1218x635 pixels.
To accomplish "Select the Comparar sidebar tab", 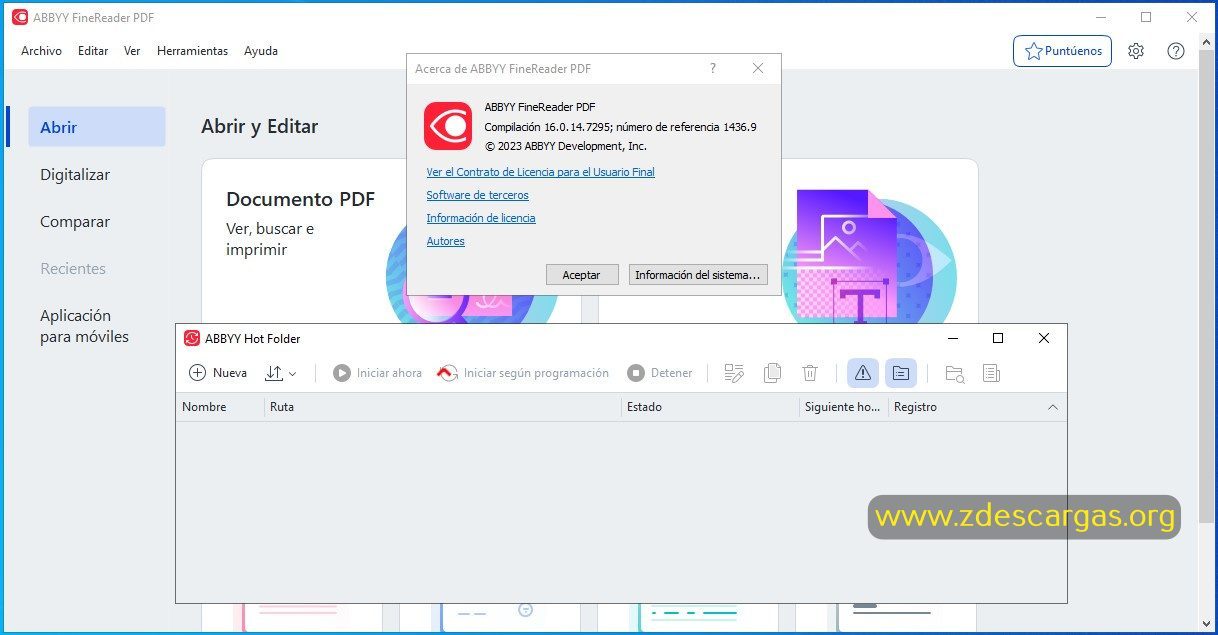I will pyautogui.click(x=75, y=222).
